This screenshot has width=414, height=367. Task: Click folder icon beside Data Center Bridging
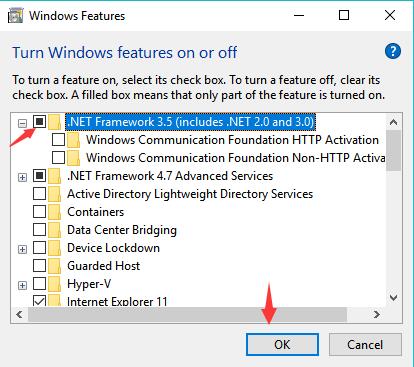click(x=54, y=230)
